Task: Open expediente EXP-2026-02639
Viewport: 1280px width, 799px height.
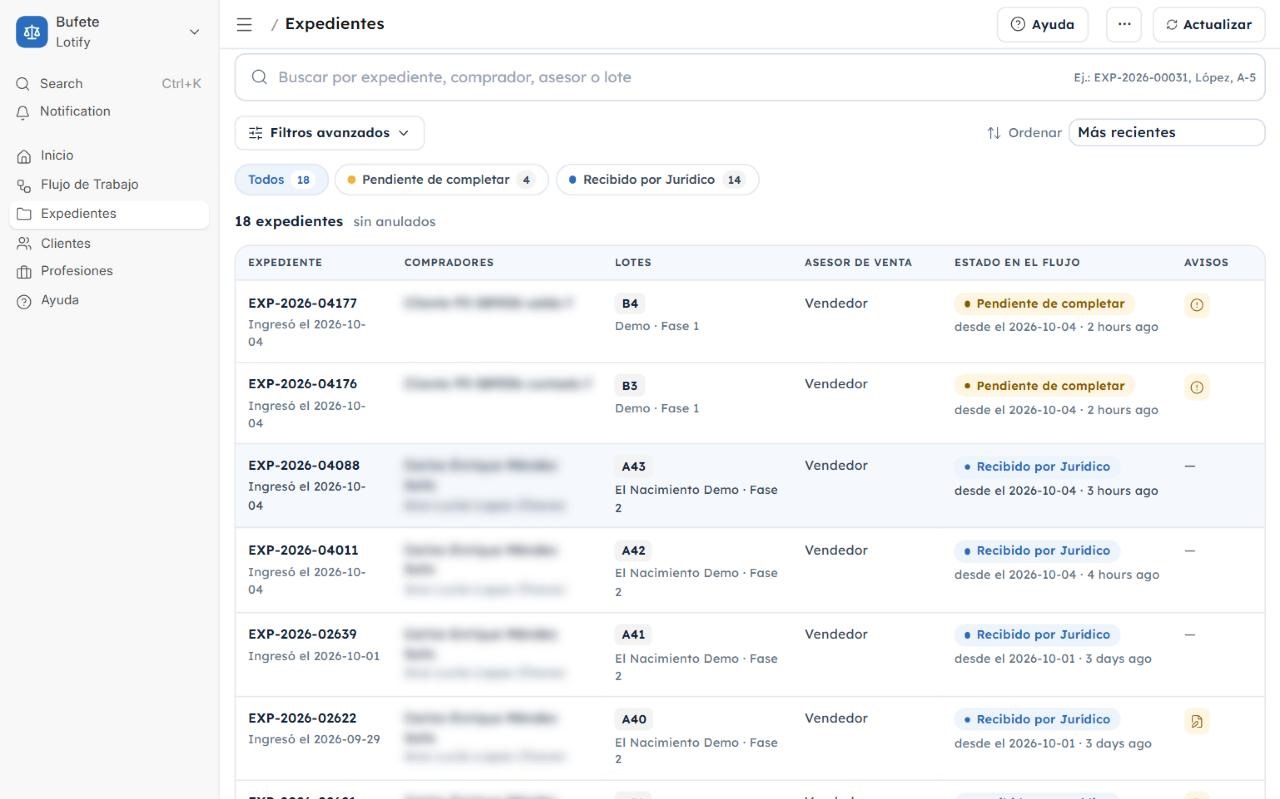Action: (302, 634)
